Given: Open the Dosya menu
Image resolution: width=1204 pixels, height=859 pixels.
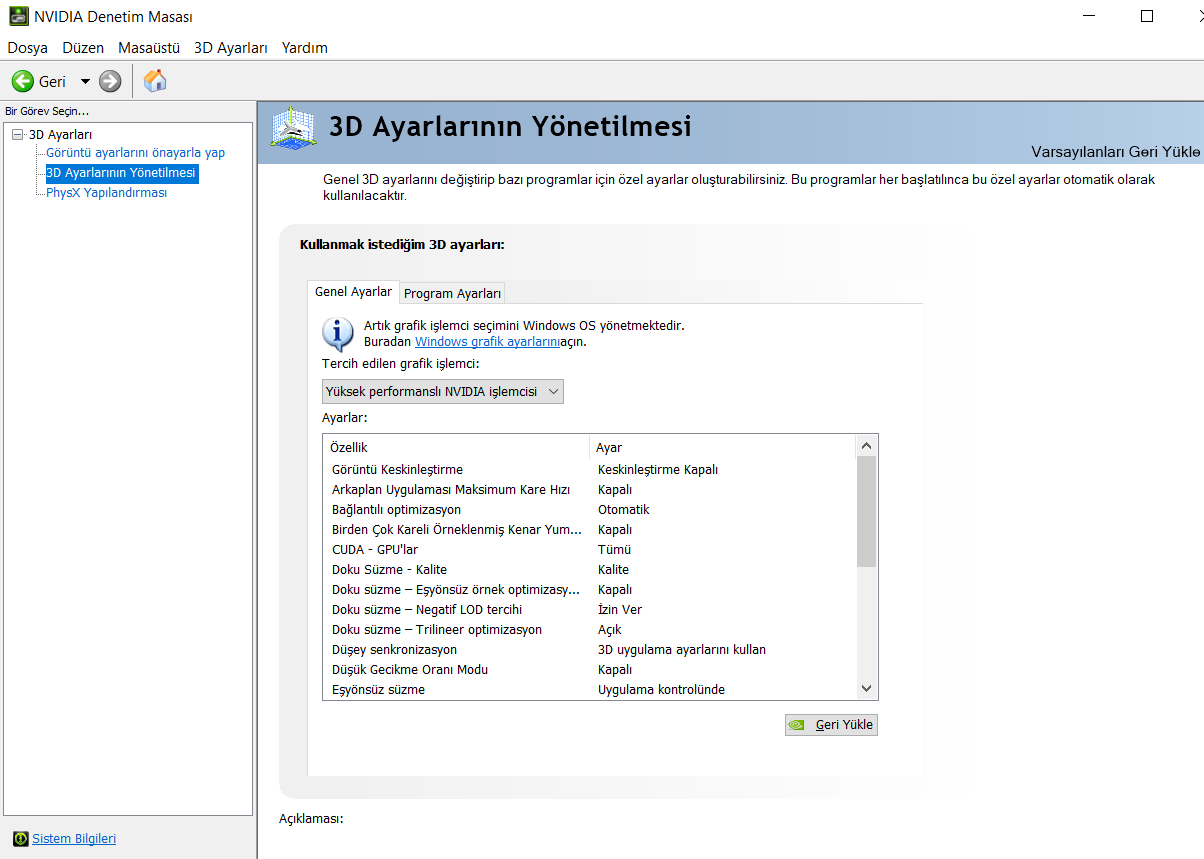Looking at the screenshot, I should point(28,47).
